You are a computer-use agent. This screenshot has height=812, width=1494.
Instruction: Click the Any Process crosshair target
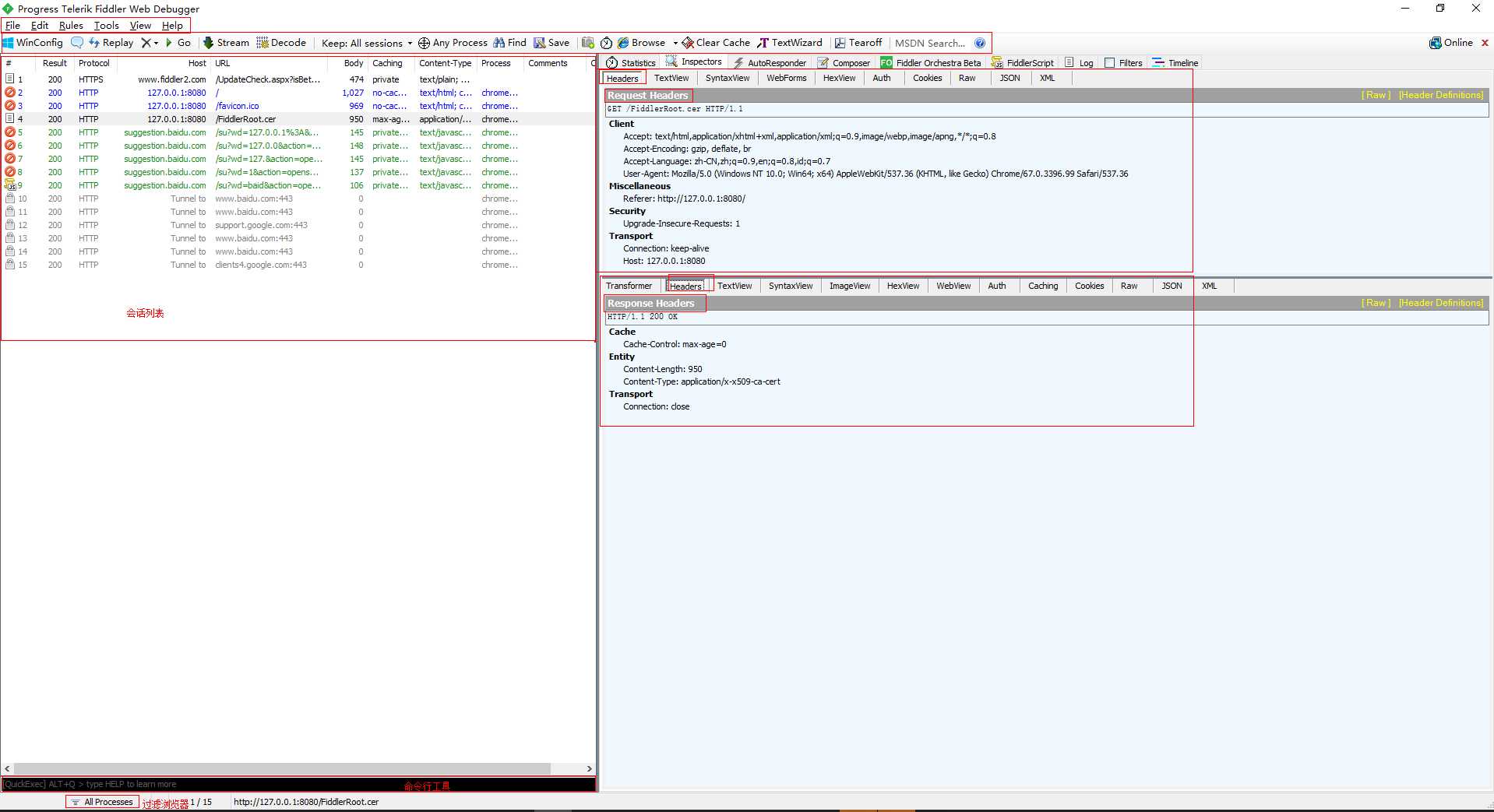[x=424, y=43]
